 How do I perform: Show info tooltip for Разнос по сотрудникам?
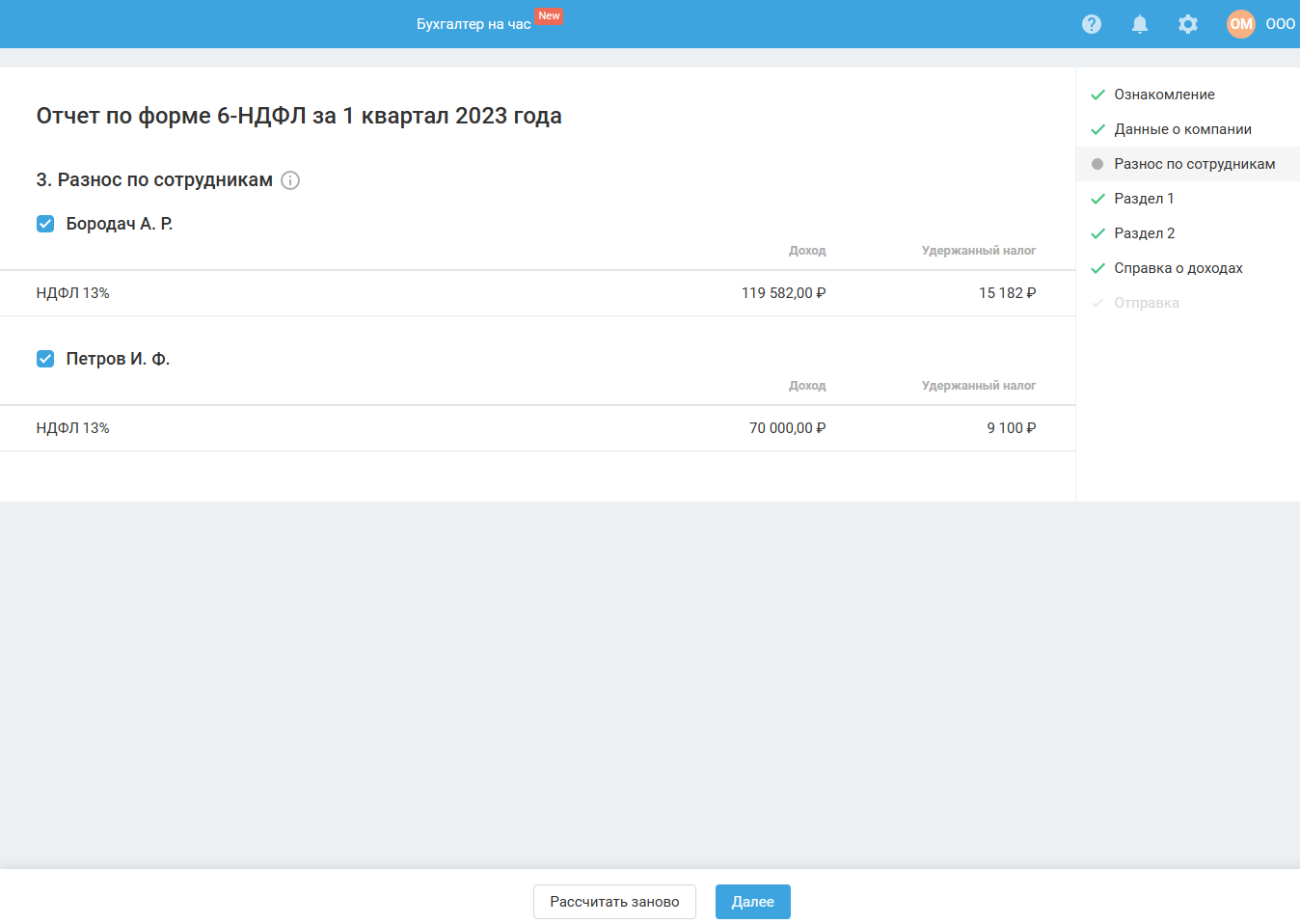290,180
